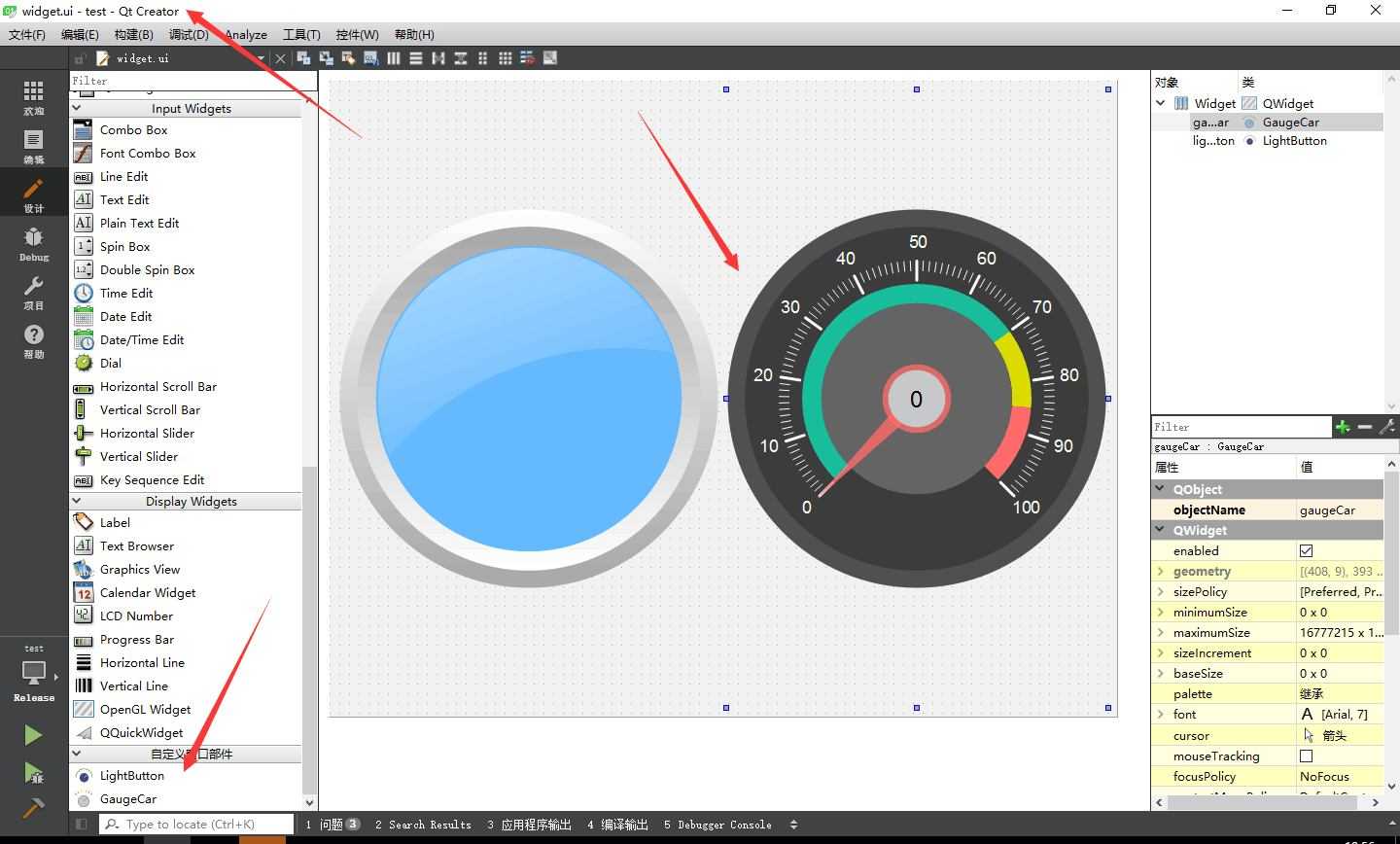Toggle the left sidebar visibility icon
This screenshot has width=1400, height=844.
[x=82, y=825]
